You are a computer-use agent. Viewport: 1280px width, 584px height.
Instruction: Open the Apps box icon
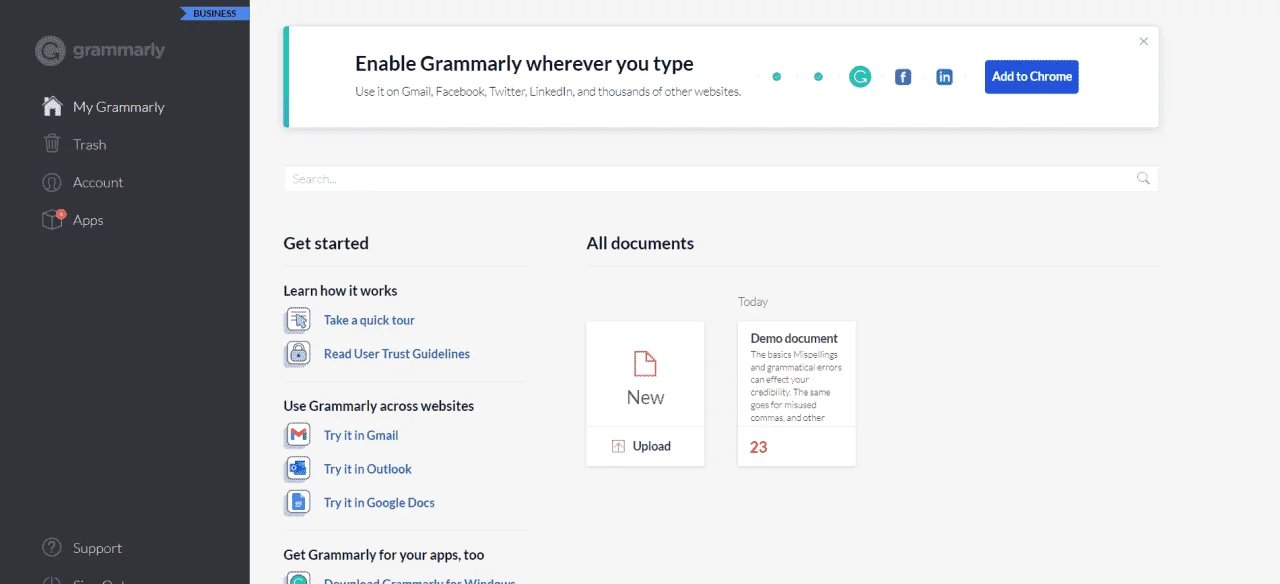52,220
